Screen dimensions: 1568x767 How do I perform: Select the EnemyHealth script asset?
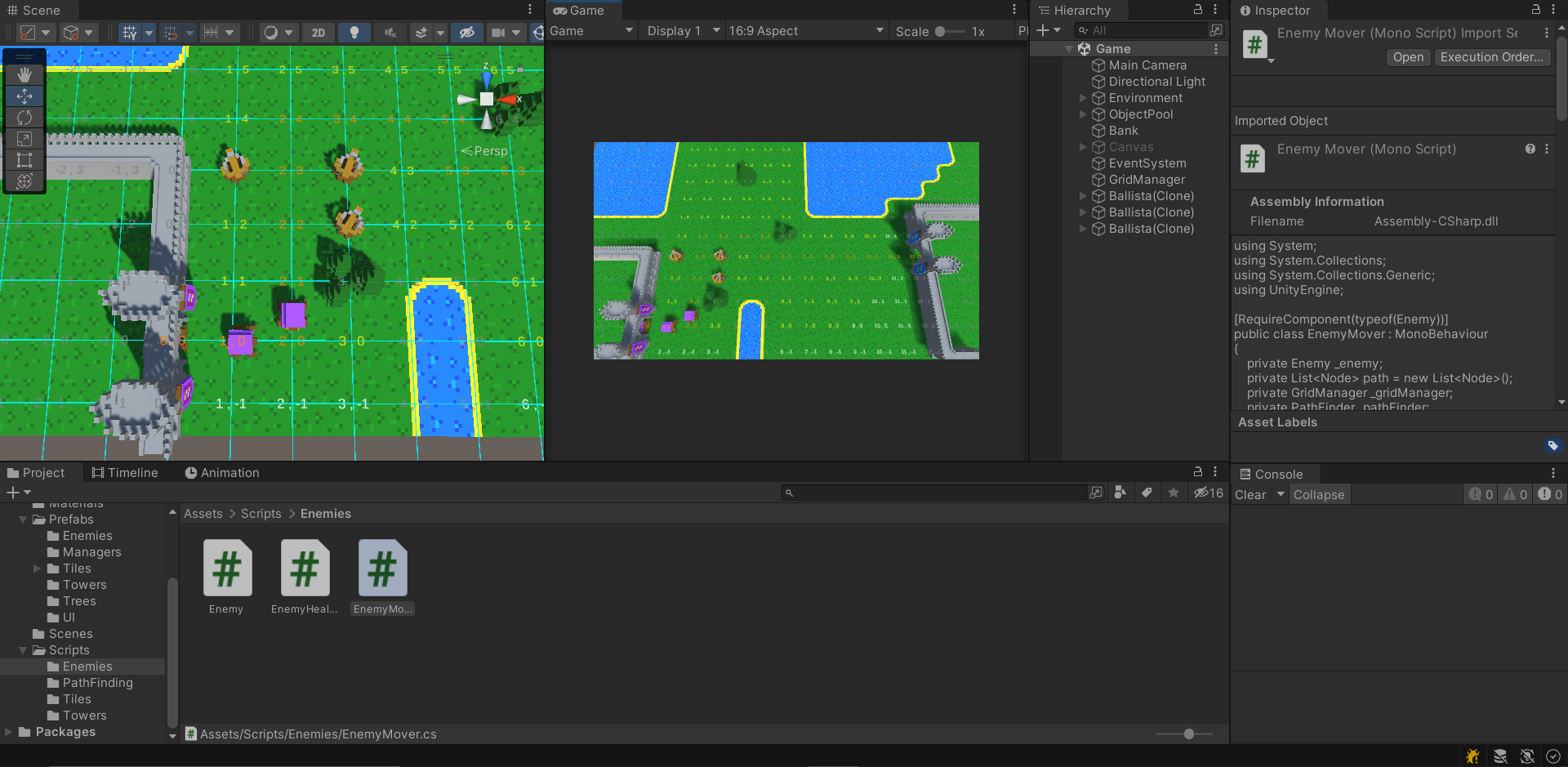(305, 577)
